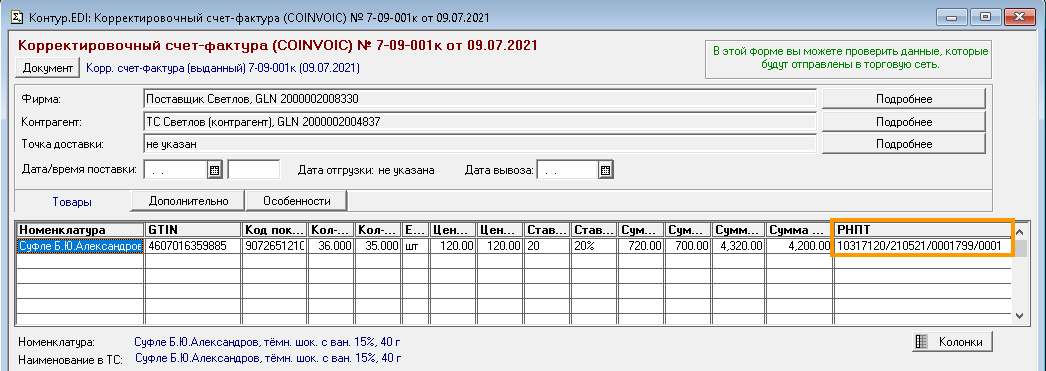Open calendar picker for Дата вывоза
Image resolution: width=1046 pixels, height=371 pixels.
pos(605,170)
